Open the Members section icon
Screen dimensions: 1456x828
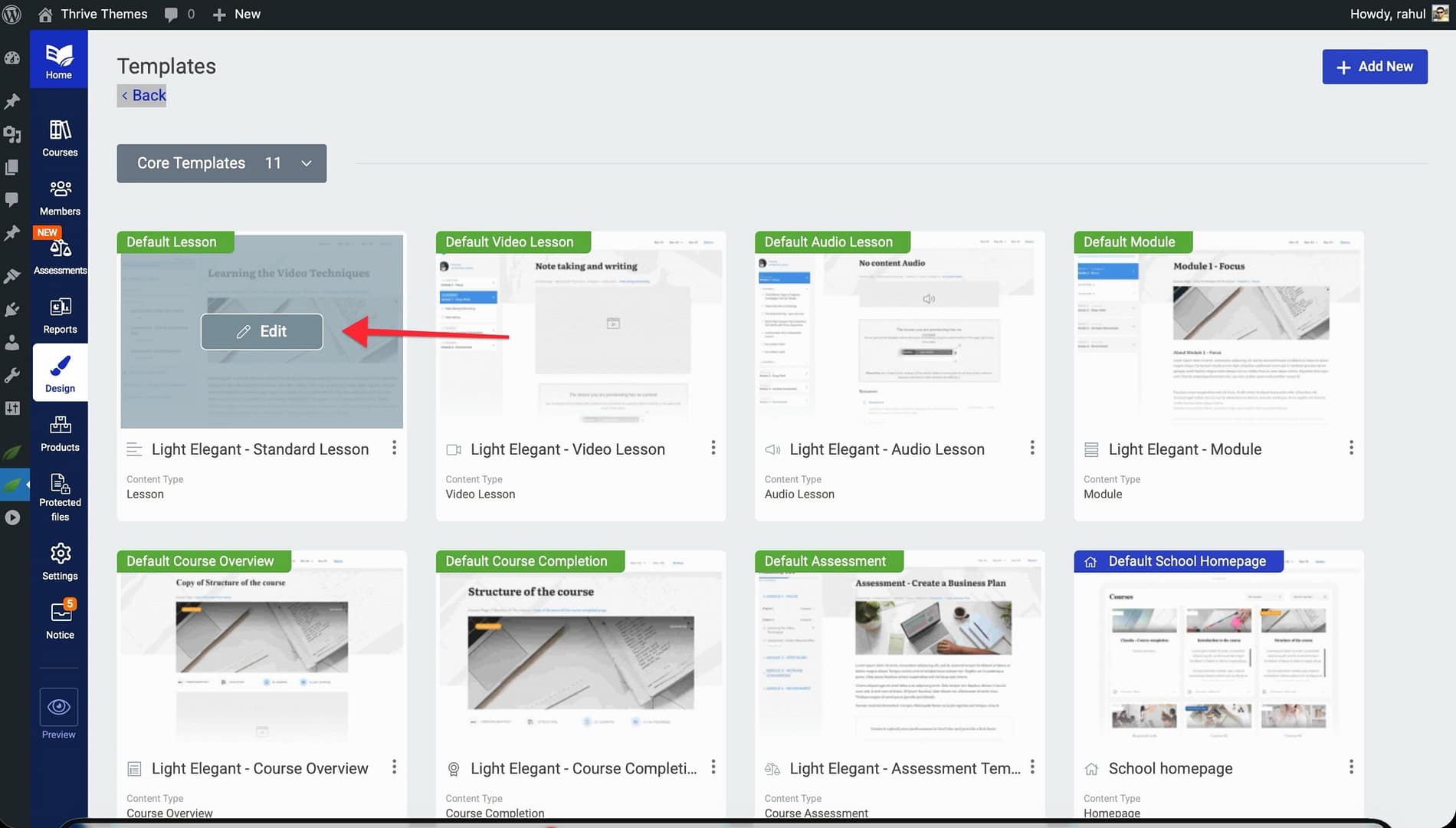[x=60, y=197]
